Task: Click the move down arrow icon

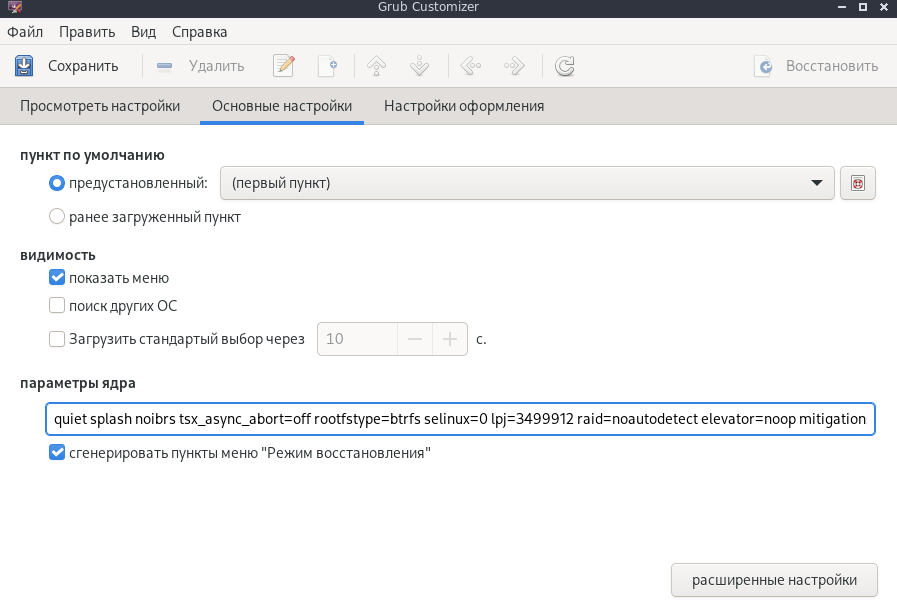Action: [x=419, y=66]
